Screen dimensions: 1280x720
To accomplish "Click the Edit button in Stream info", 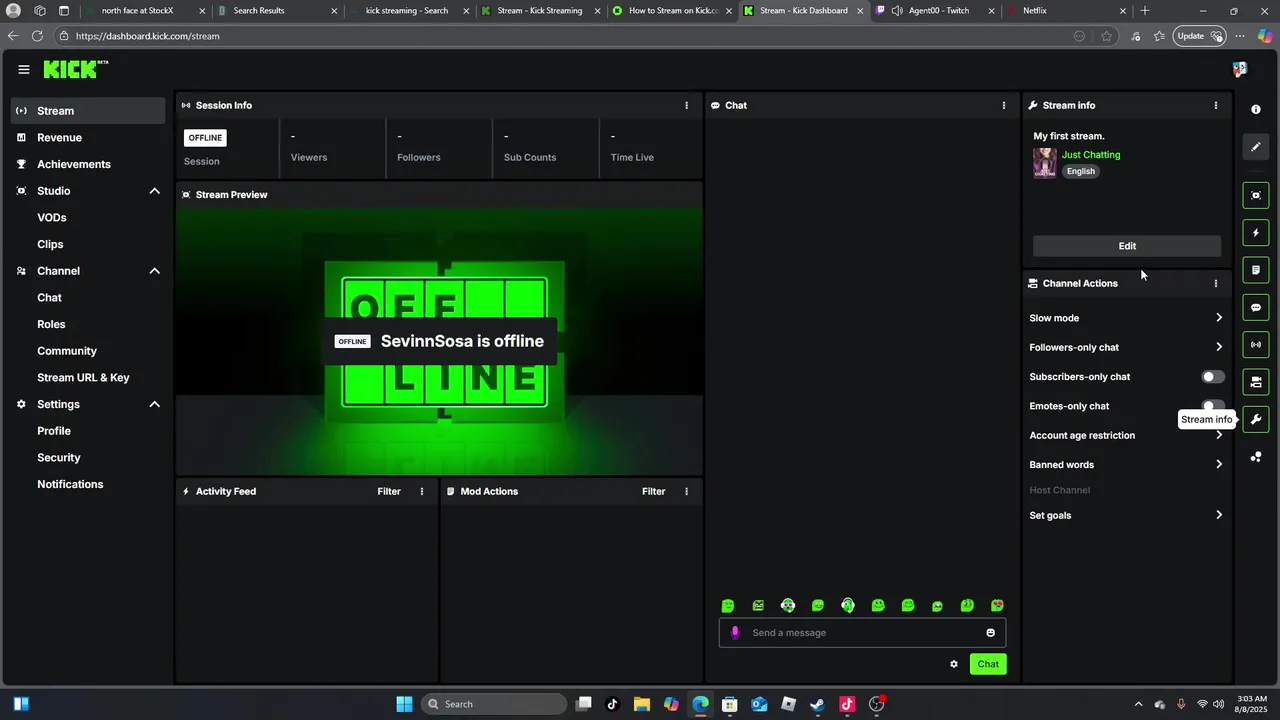I will [x=1127, y=246].
